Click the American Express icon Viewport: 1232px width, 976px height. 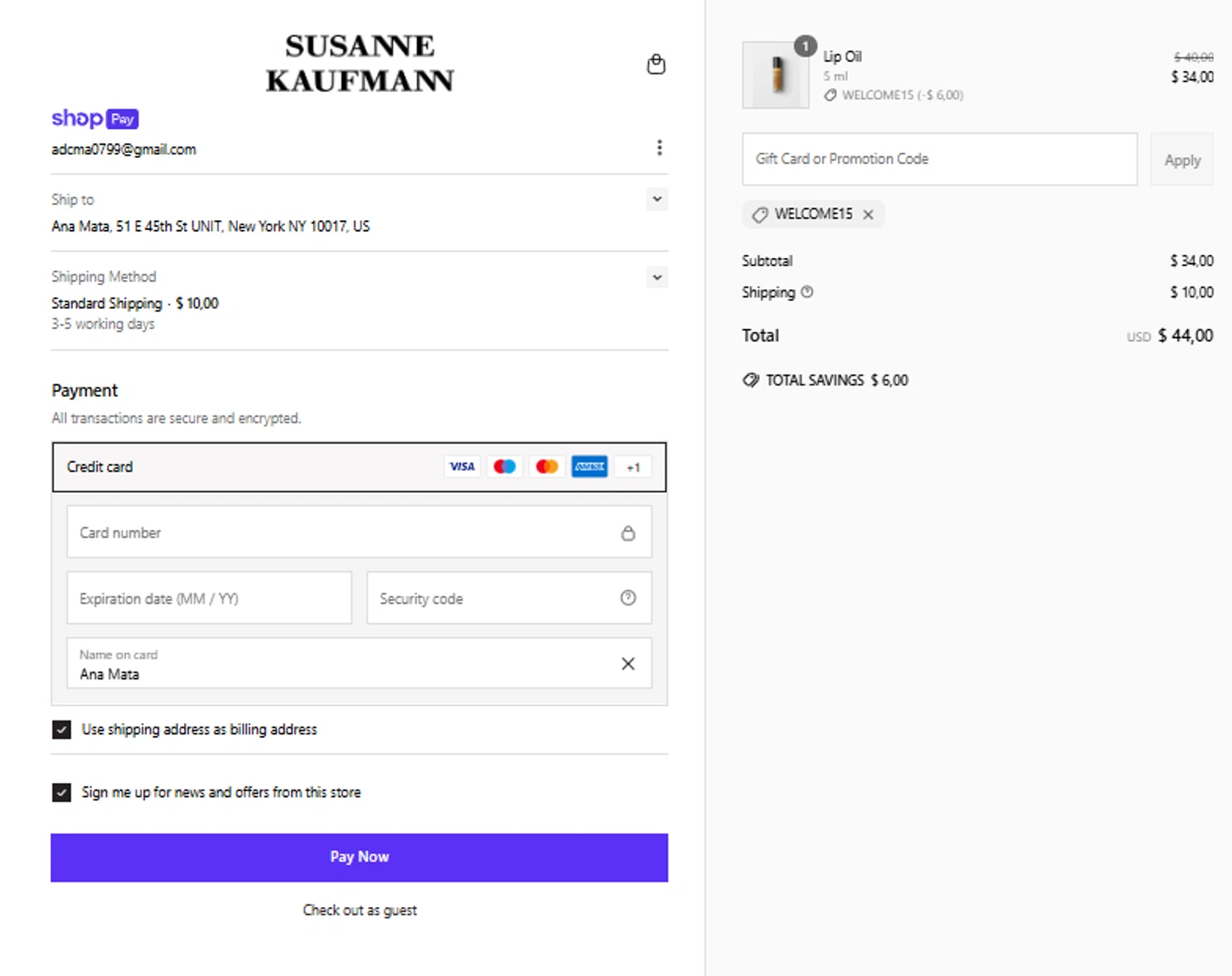tap(590, 467)
